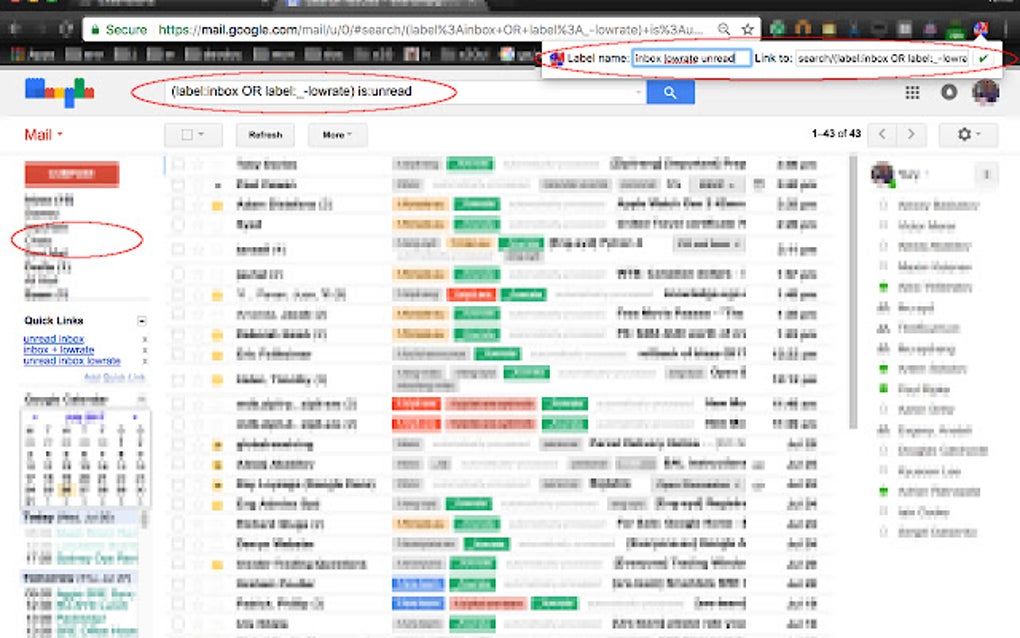Tick the select-all checkbox in the toolbar
Viewport: 1020px width, 638px height.
187,135
